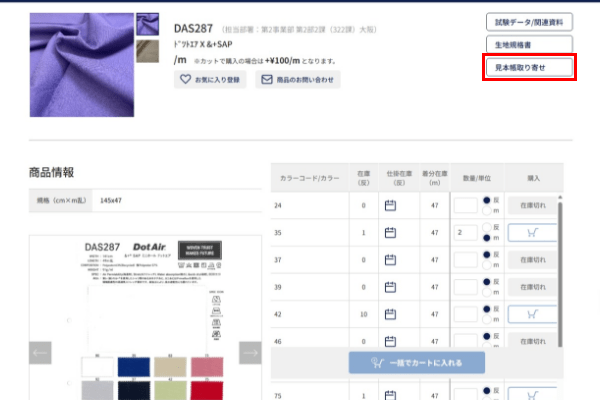Click 見本帳取り寄せ button
Image resolution: width=600 pixels, height=400 pixels.
[x=528, y=67]
